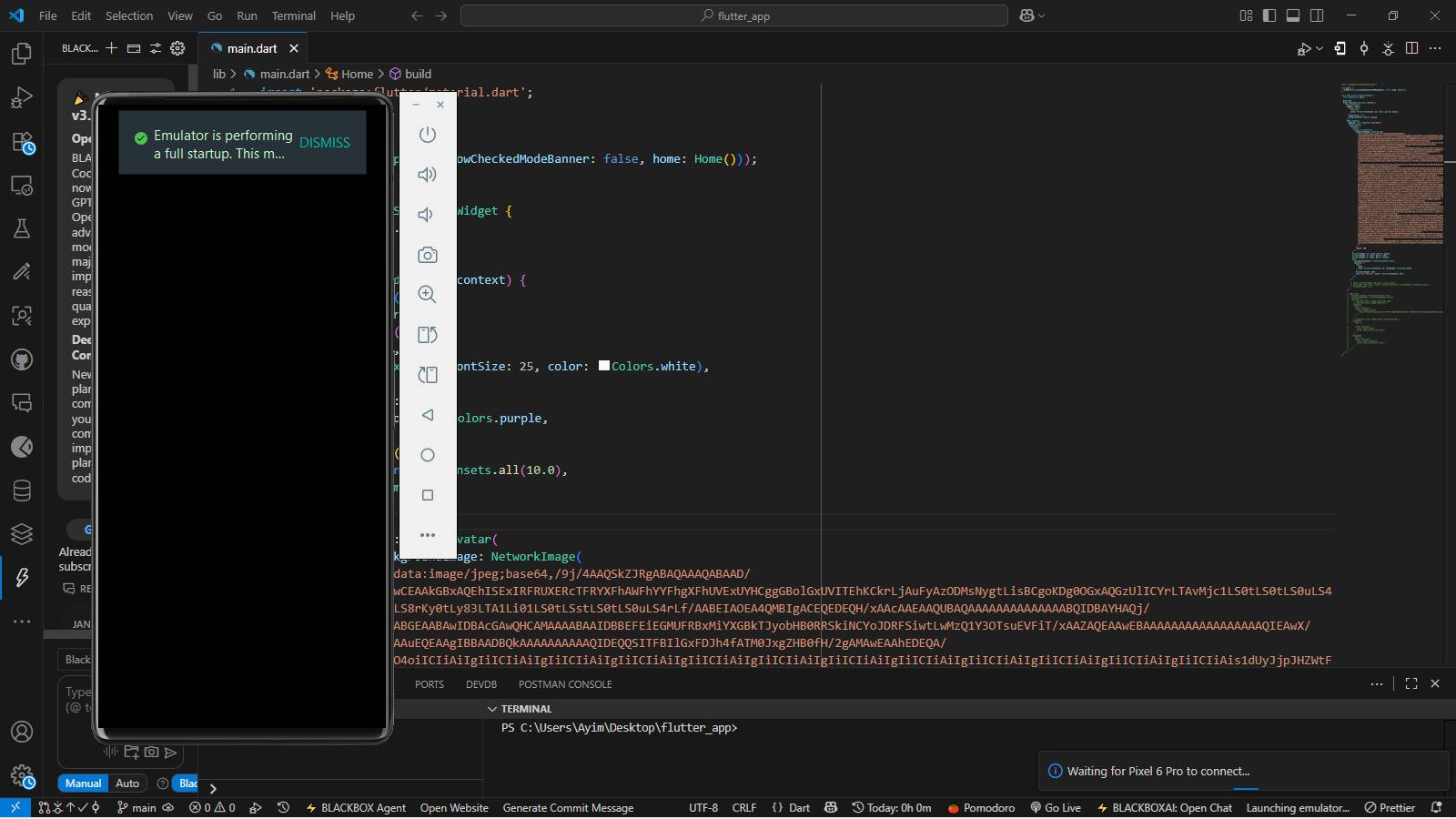Toggle secondary side bar layout icon

pos(1317,15)
